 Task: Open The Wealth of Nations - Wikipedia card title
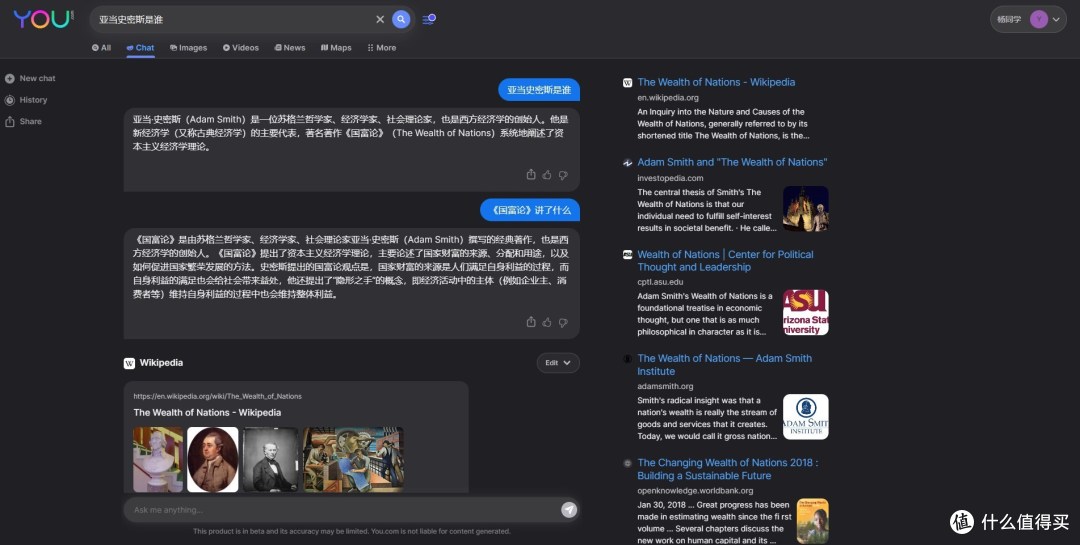207,412
